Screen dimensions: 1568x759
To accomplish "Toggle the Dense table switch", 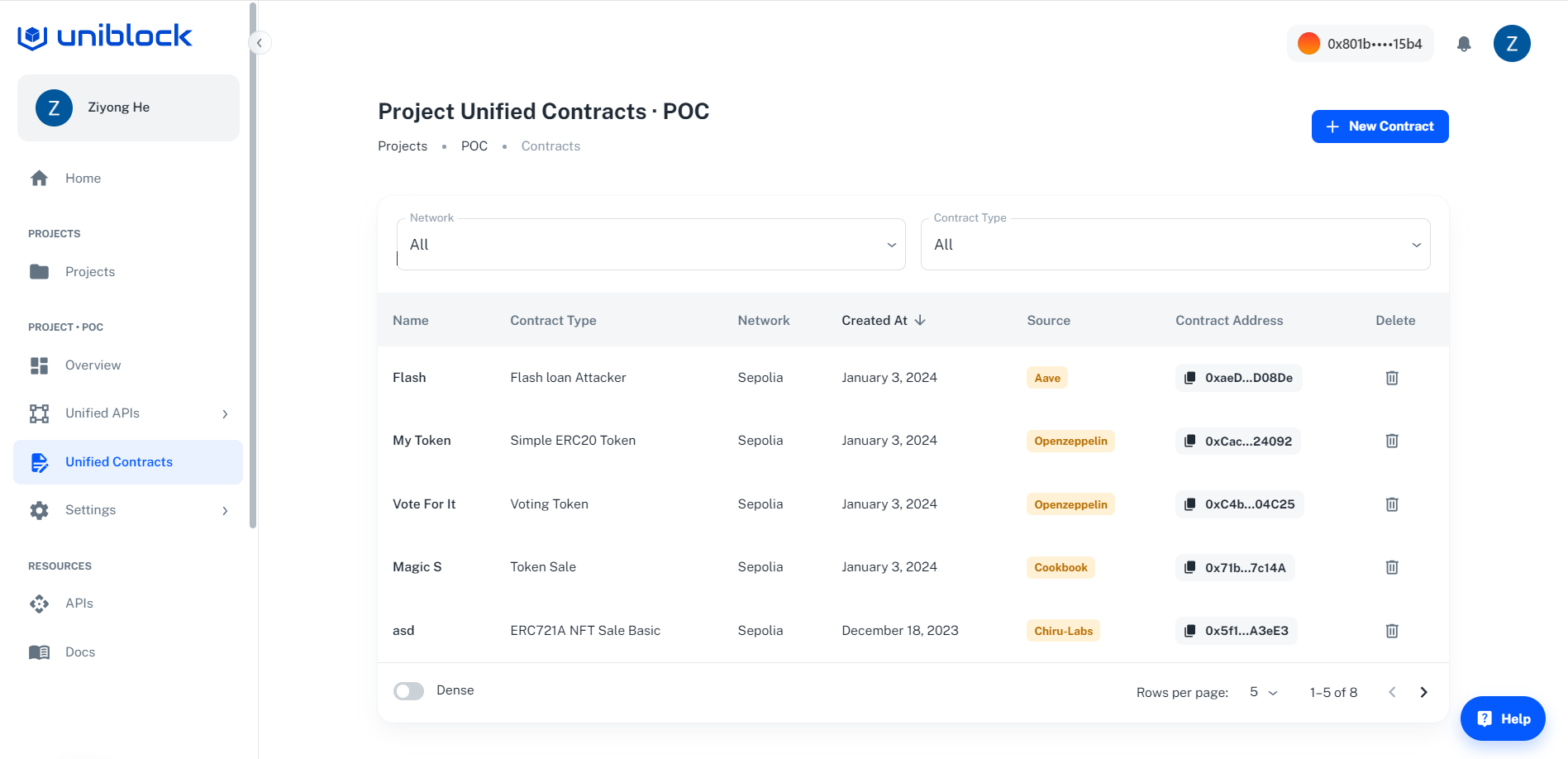I will 408,691.
